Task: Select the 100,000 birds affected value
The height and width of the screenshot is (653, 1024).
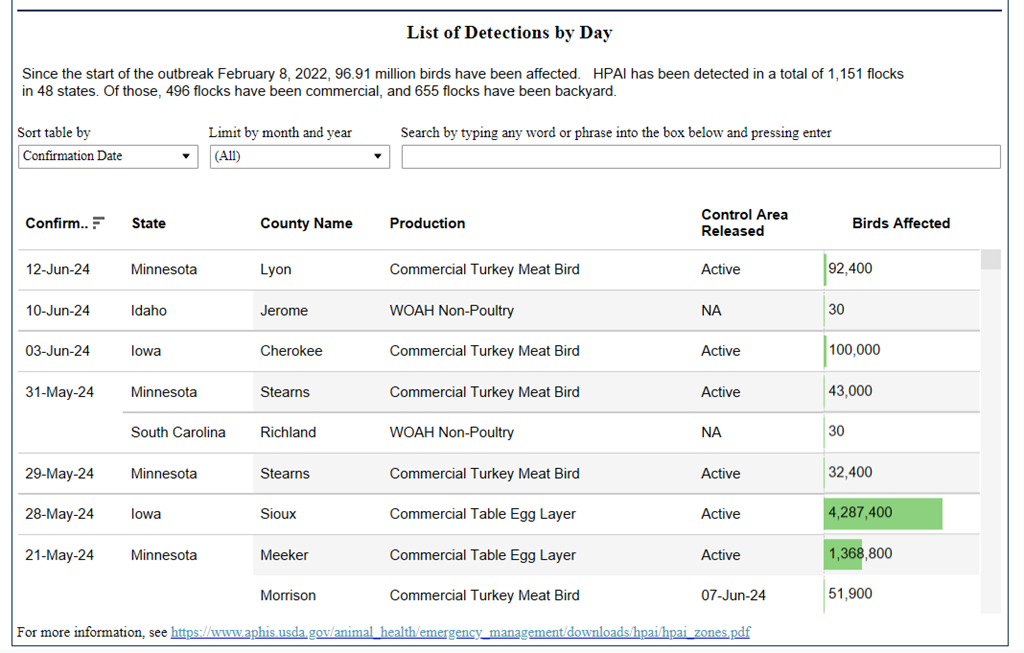Action: [854, 350]
